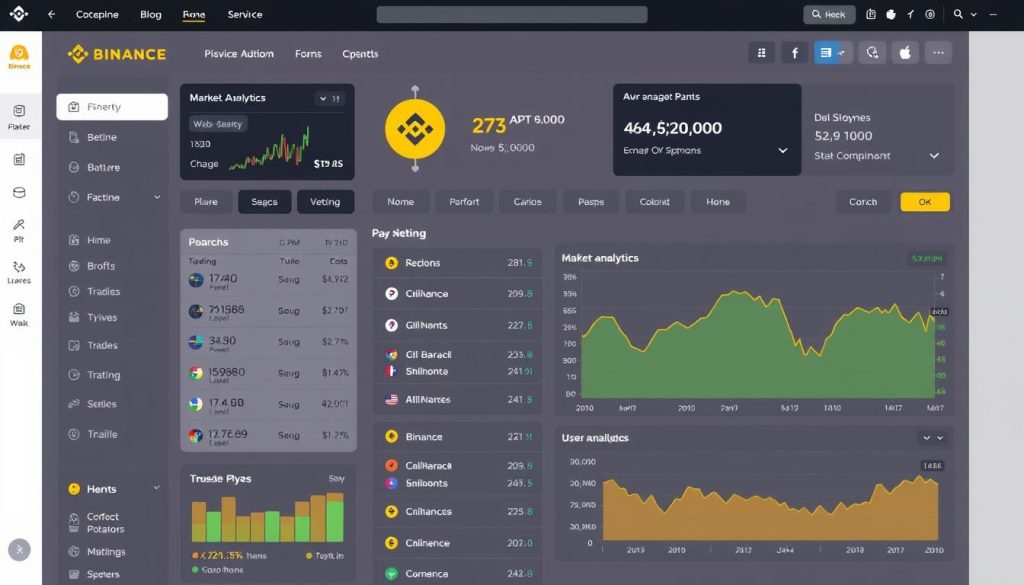This screenshot has height=585, width=1024.
Task: Click the Pit tools sidebar icon
Action: coord(19,230)
